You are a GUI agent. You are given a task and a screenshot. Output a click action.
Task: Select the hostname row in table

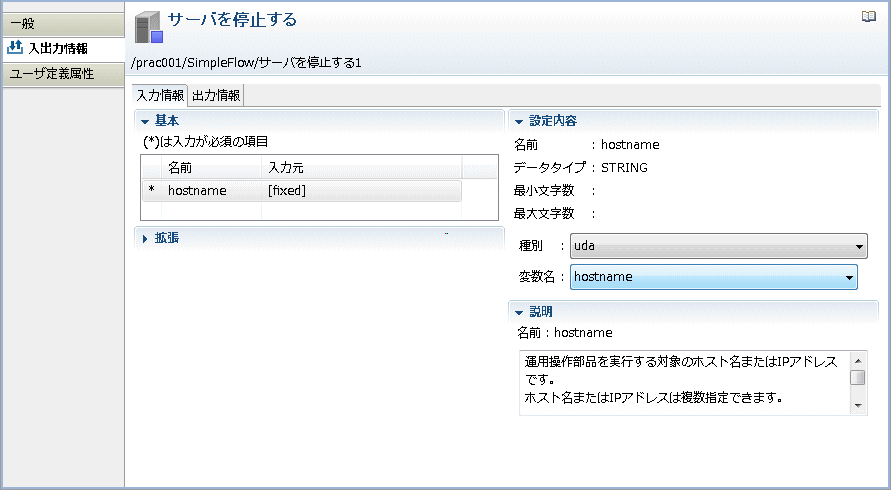[302, 191]
